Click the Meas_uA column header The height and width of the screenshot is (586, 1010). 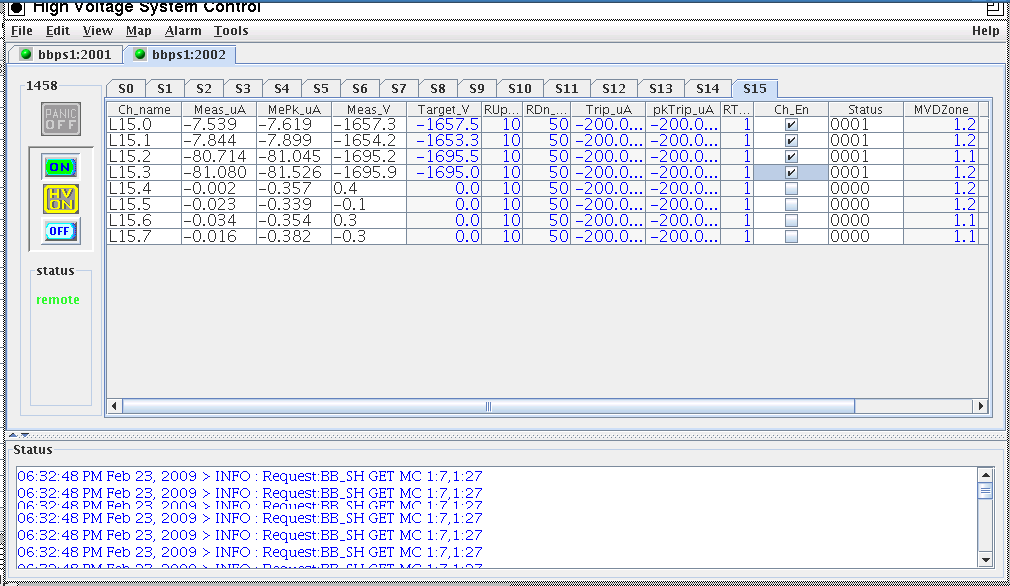(x=220, y=109)
